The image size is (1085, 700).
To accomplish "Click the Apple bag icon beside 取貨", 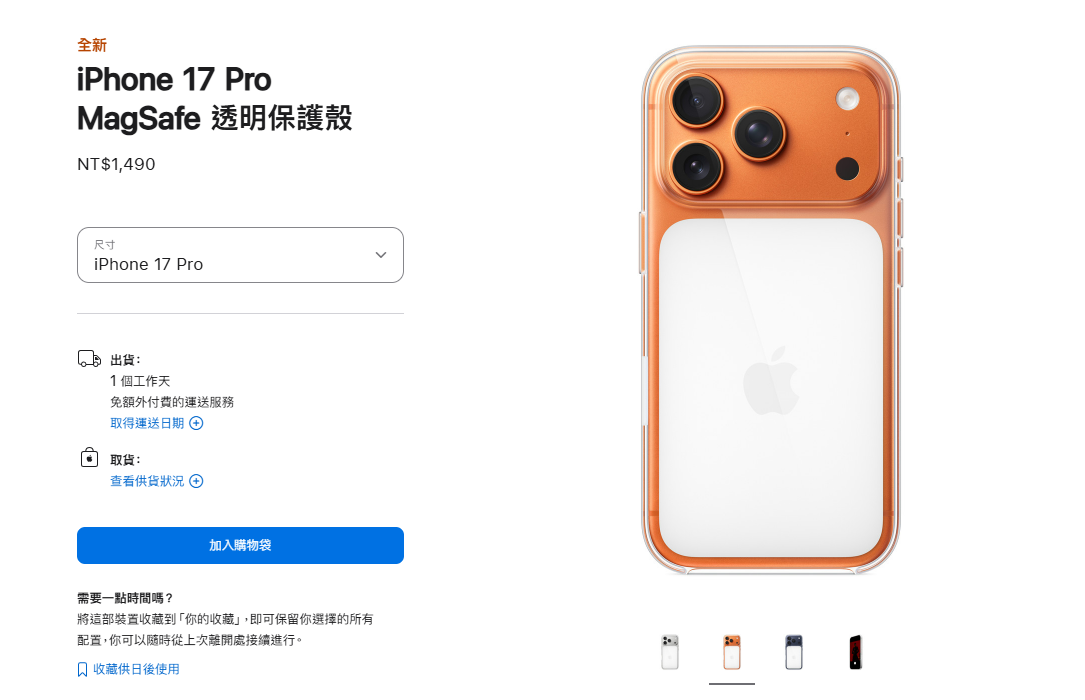I will click(89, 458).
